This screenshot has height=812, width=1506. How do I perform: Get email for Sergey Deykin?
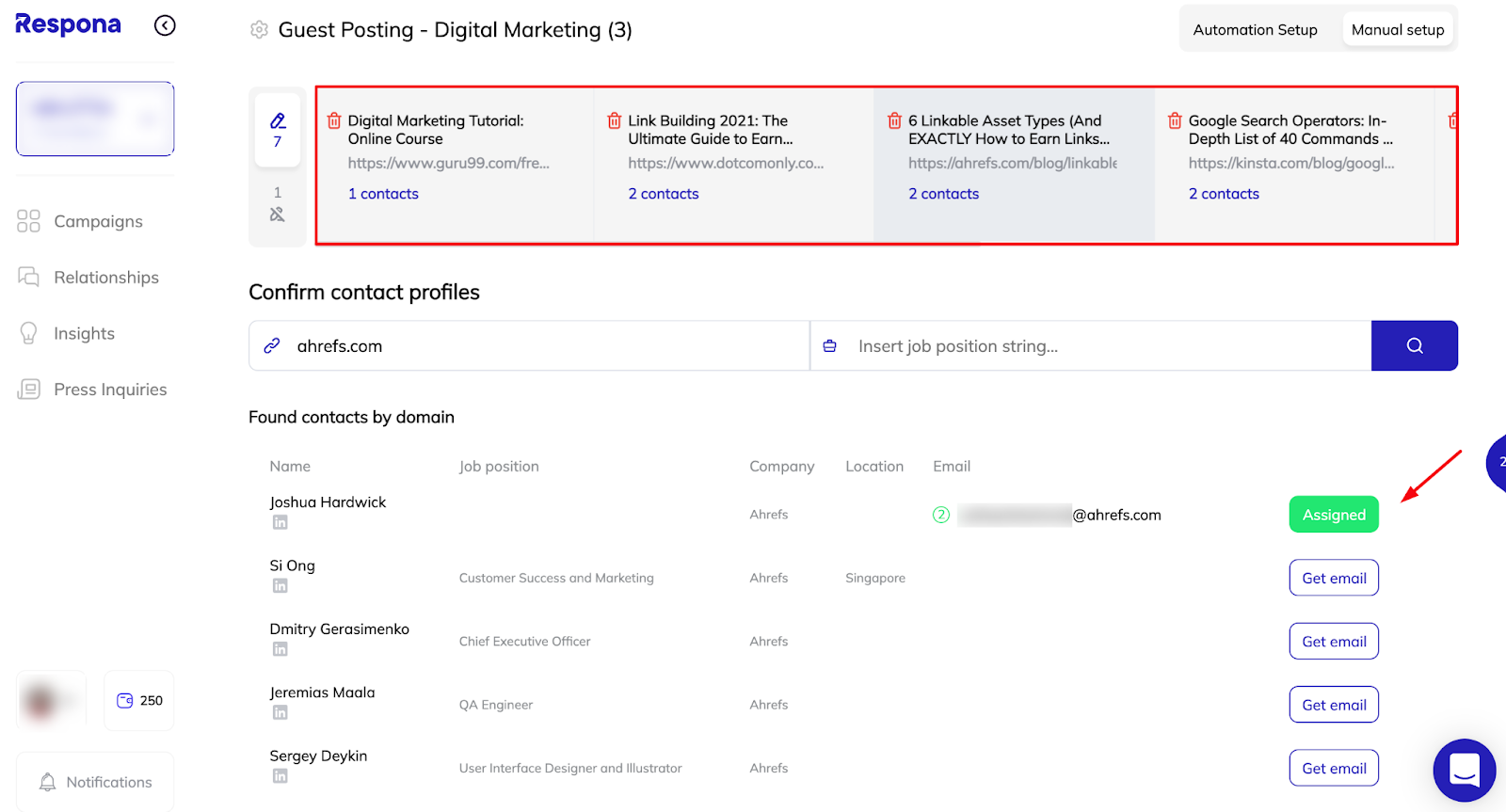click(x=1334, y=768)
